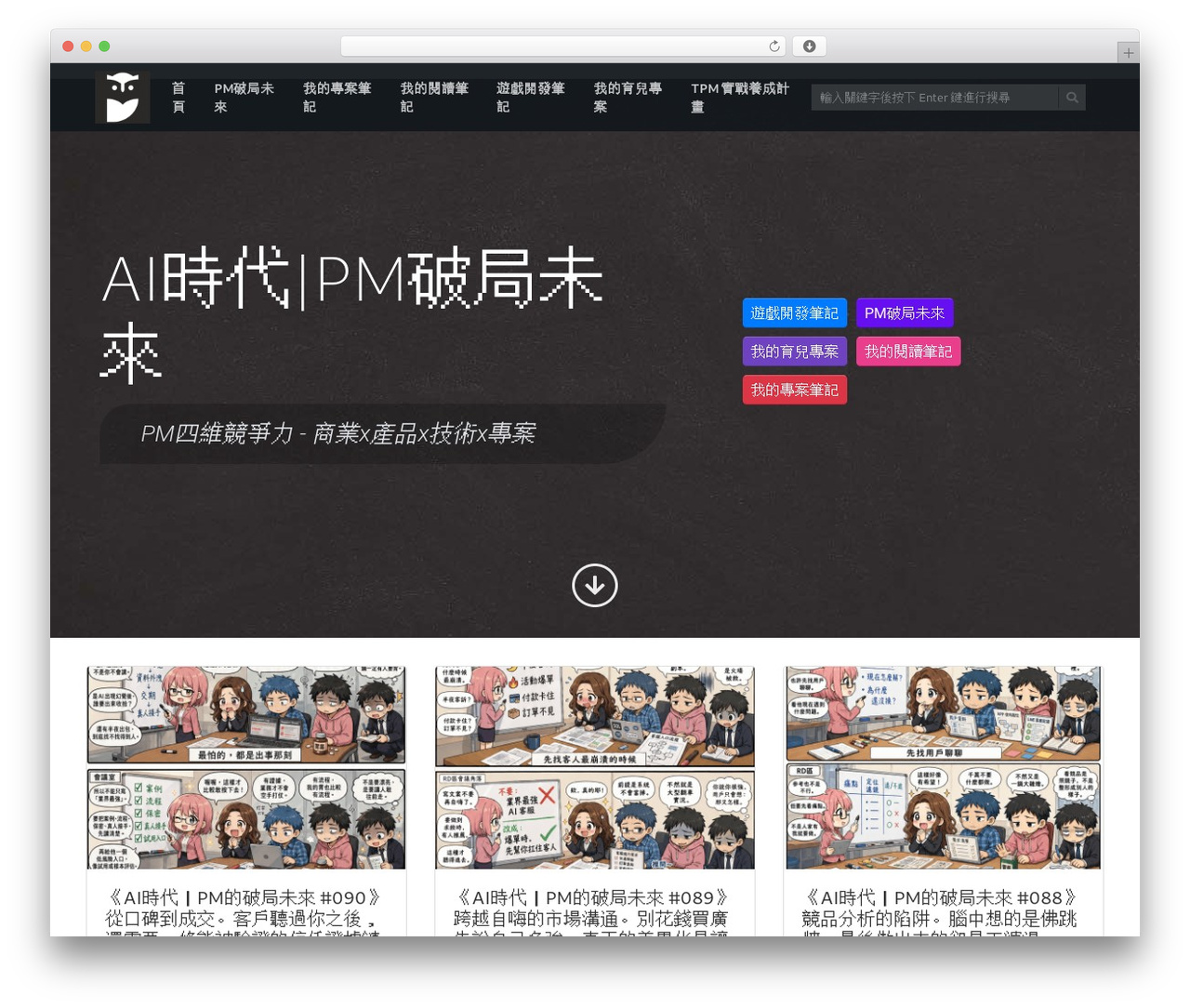Click the keyword search input field
This screenshot has width=1190, height=1008.
click(x=934, y=98)
